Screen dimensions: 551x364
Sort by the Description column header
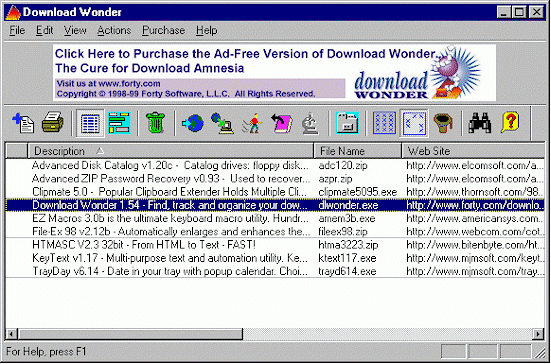point(171,151)
